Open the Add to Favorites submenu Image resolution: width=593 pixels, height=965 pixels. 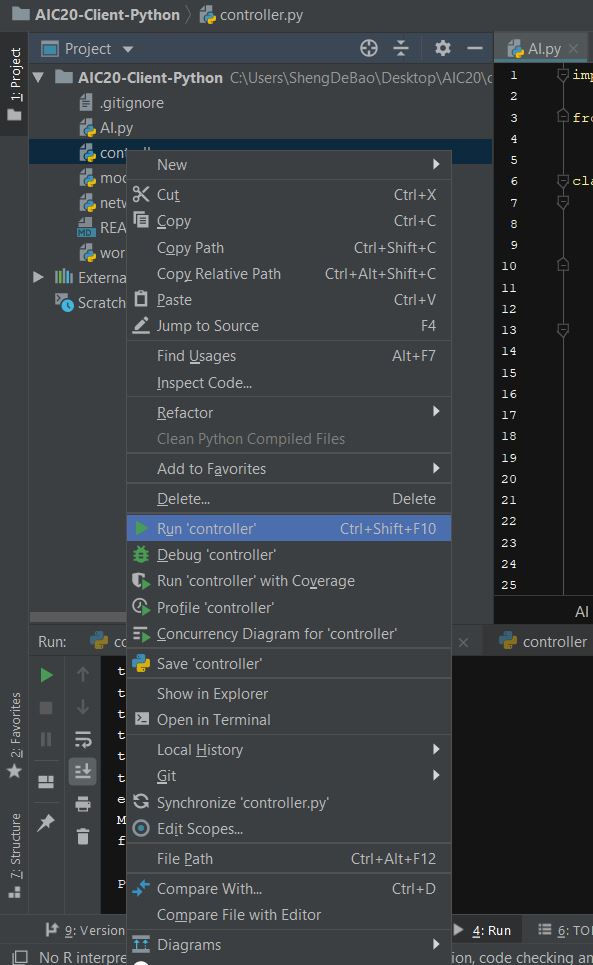coord(289,468)
